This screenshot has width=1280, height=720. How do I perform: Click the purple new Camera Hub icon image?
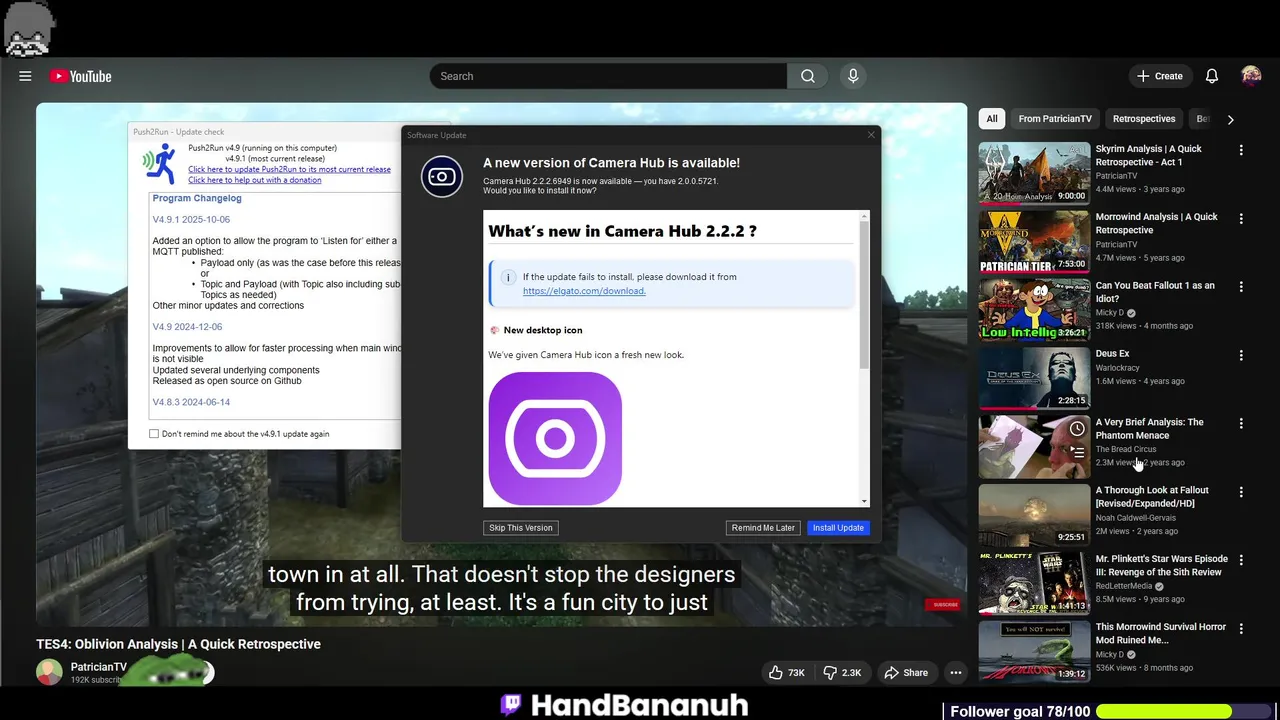(x=555, y=438)
